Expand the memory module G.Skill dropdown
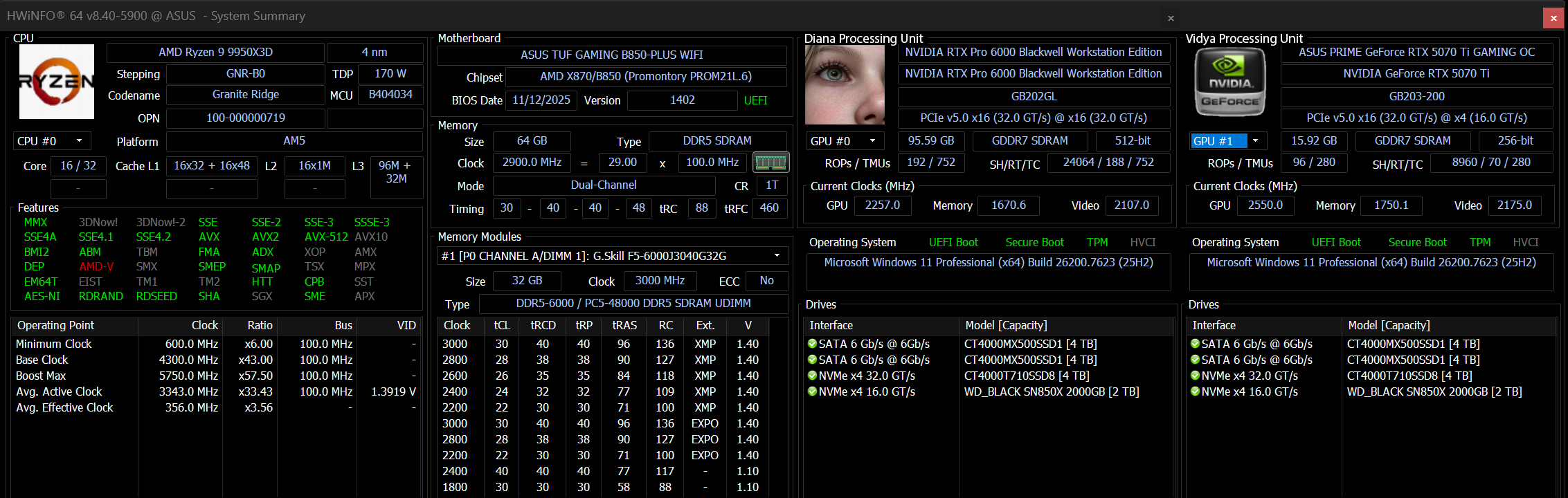Screen dimensions: 1568x498 (613, 256)
